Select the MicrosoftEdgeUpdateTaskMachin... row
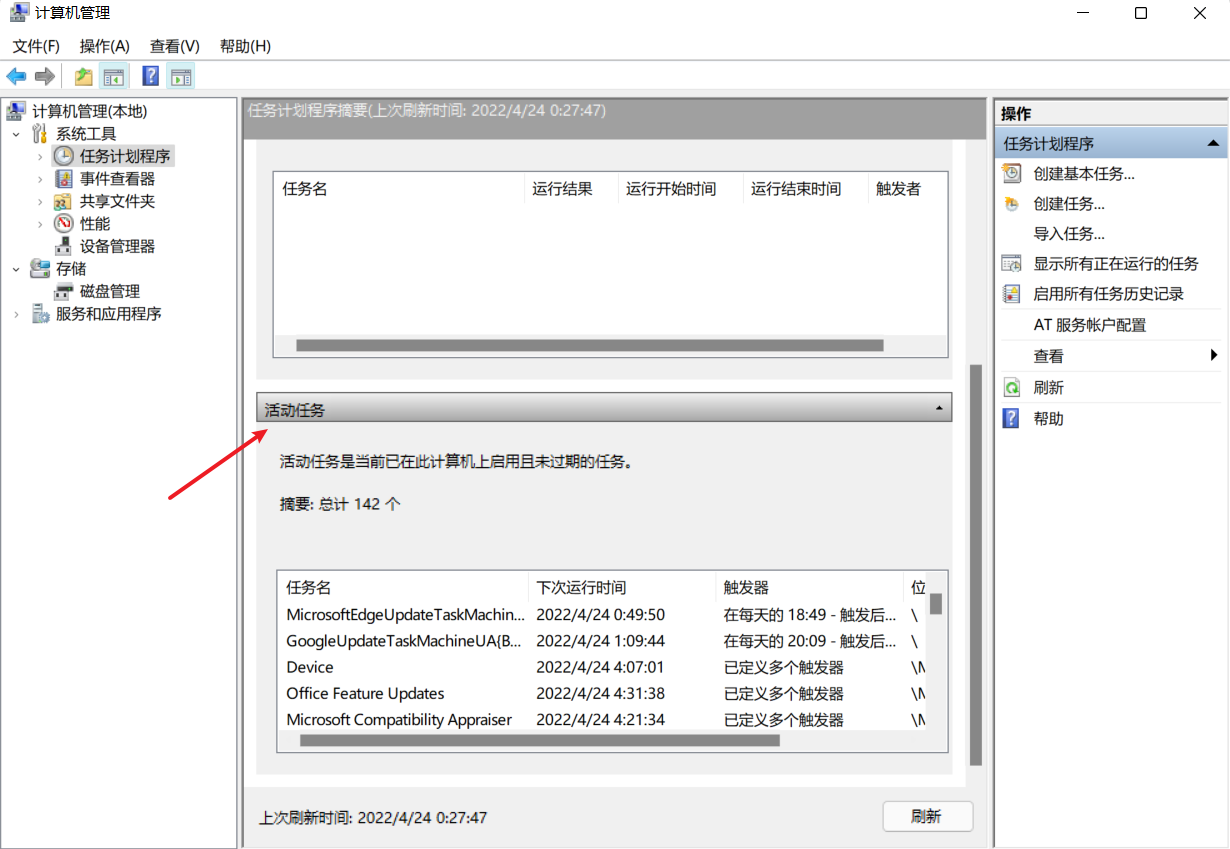This screenshot has height=849, width=1230. click(x=603, y=615)
